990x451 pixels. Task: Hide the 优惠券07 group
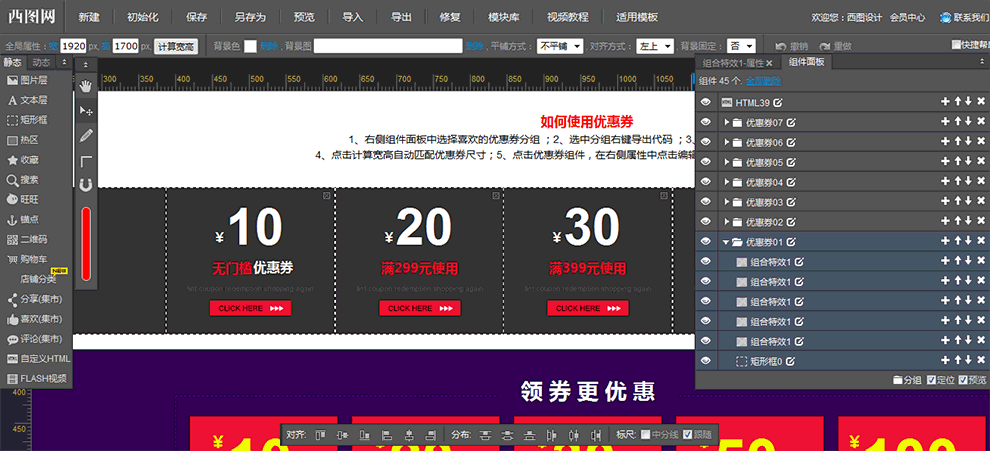click(x=706, y=122)
